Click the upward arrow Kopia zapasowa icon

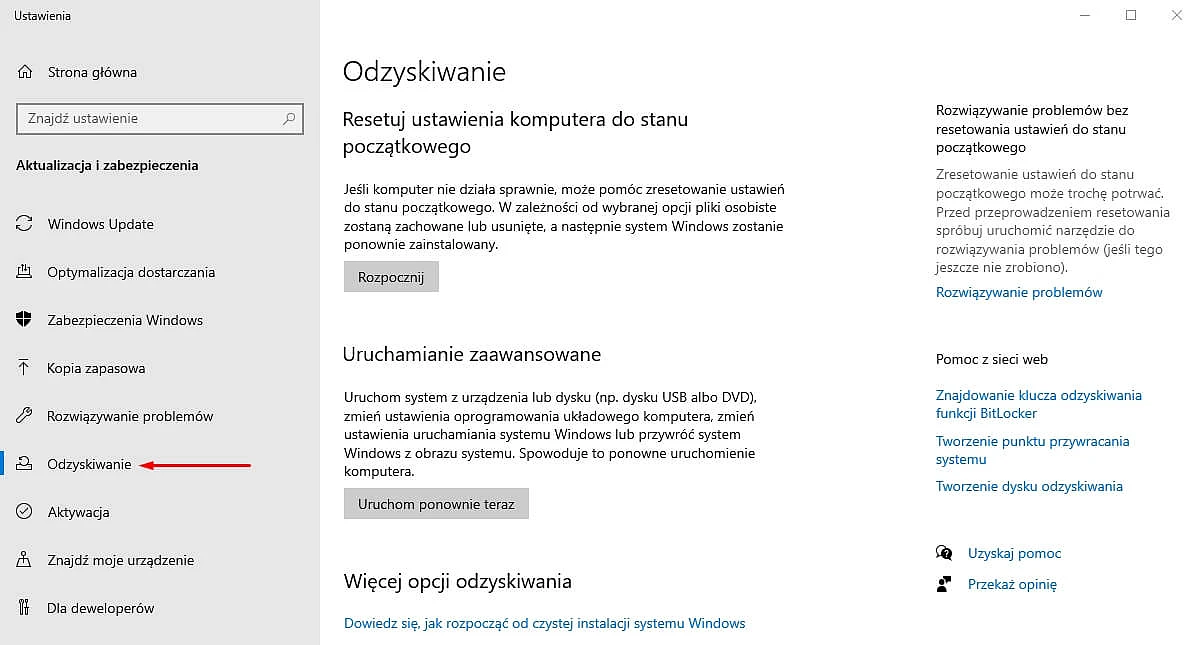[24, 368]
